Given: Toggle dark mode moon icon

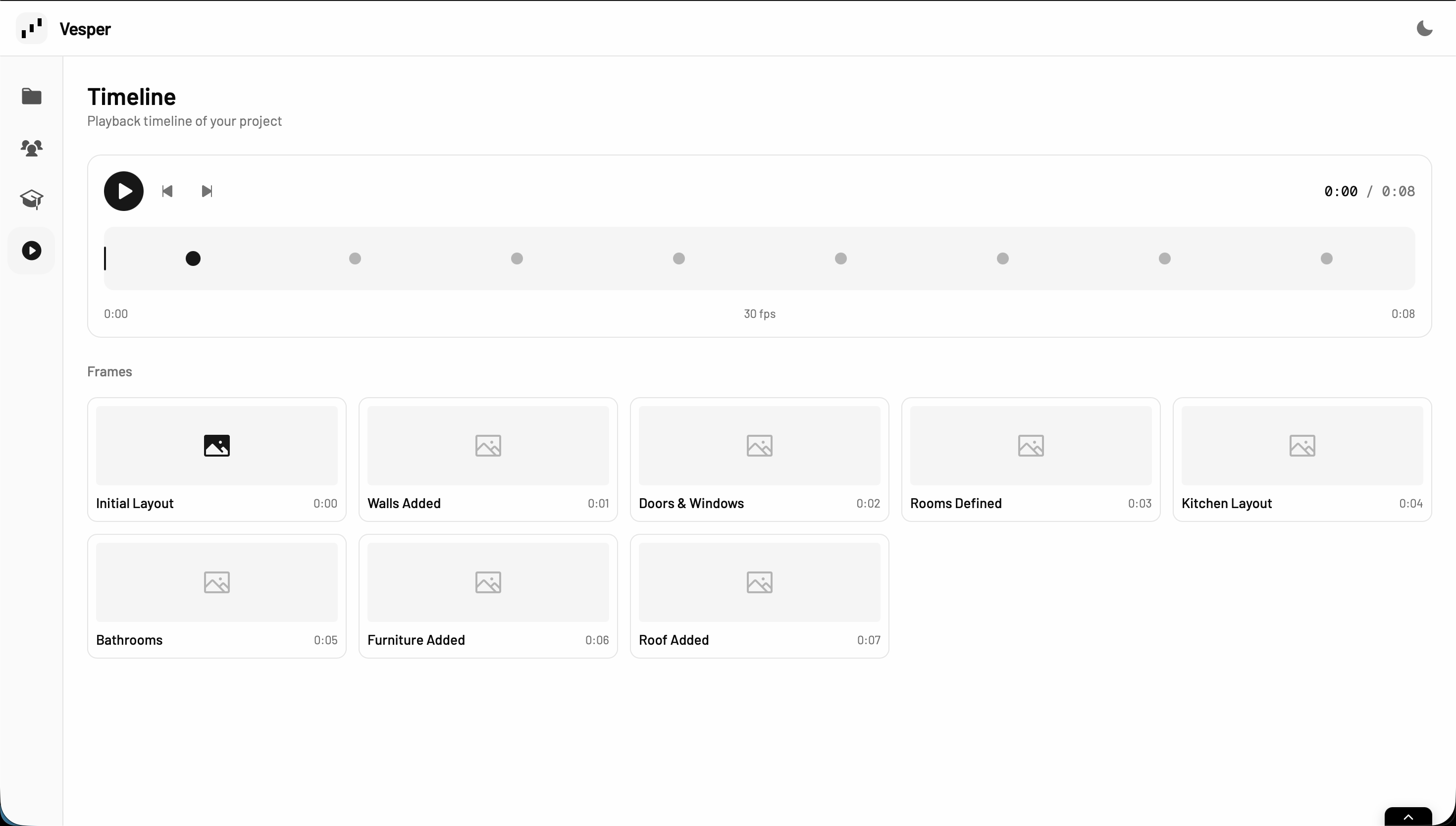Looking at the screenshot, I should [1424, 28].
